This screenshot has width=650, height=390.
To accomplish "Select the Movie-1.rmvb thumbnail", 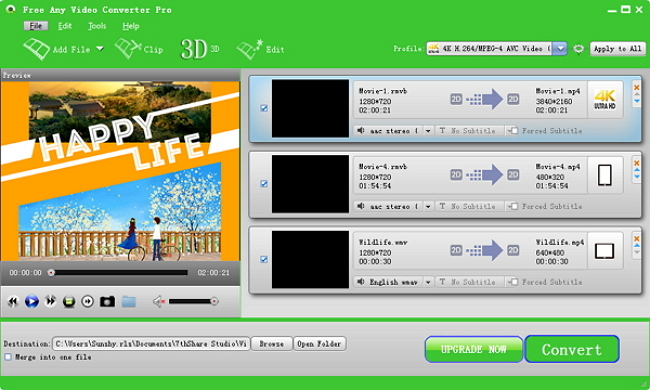I will [x=310, y=108].
